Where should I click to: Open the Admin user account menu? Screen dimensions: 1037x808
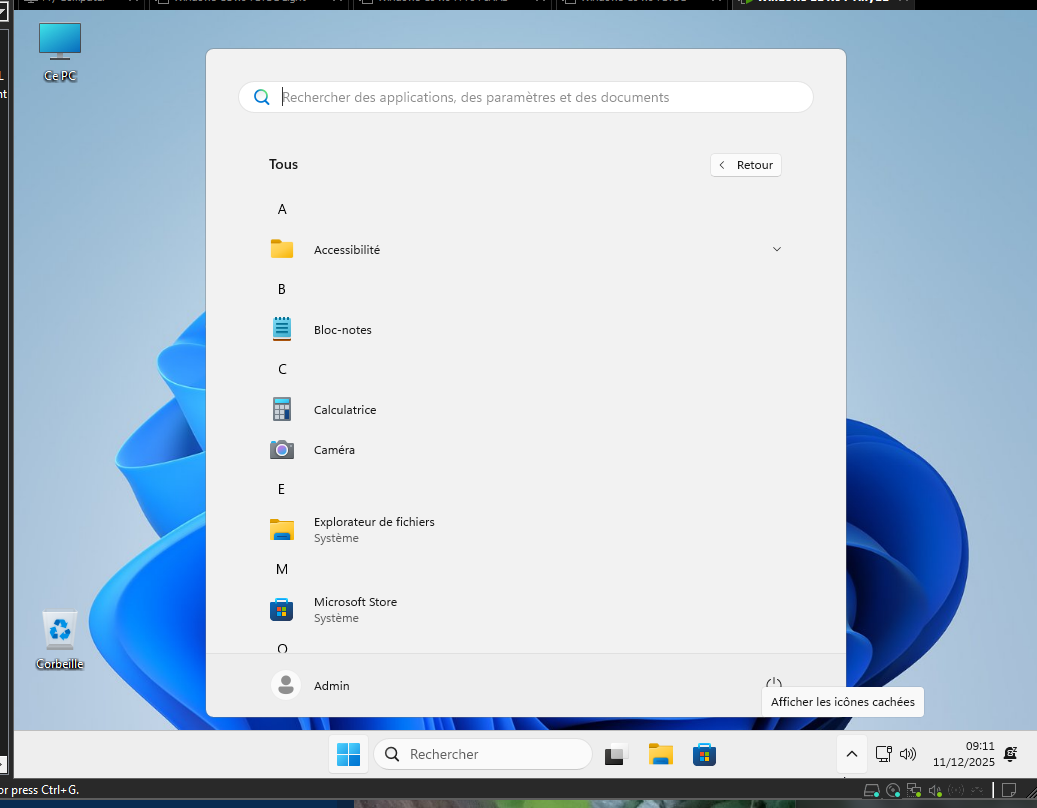[312, 685]
